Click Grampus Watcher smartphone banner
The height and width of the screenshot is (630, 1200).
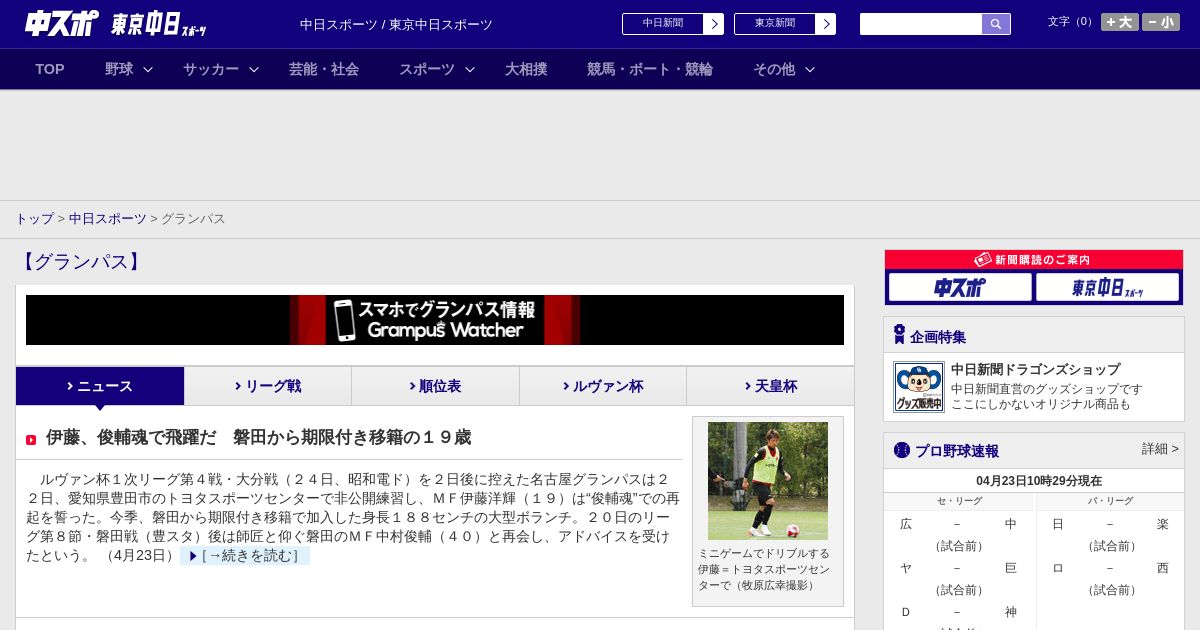point(435,320)
